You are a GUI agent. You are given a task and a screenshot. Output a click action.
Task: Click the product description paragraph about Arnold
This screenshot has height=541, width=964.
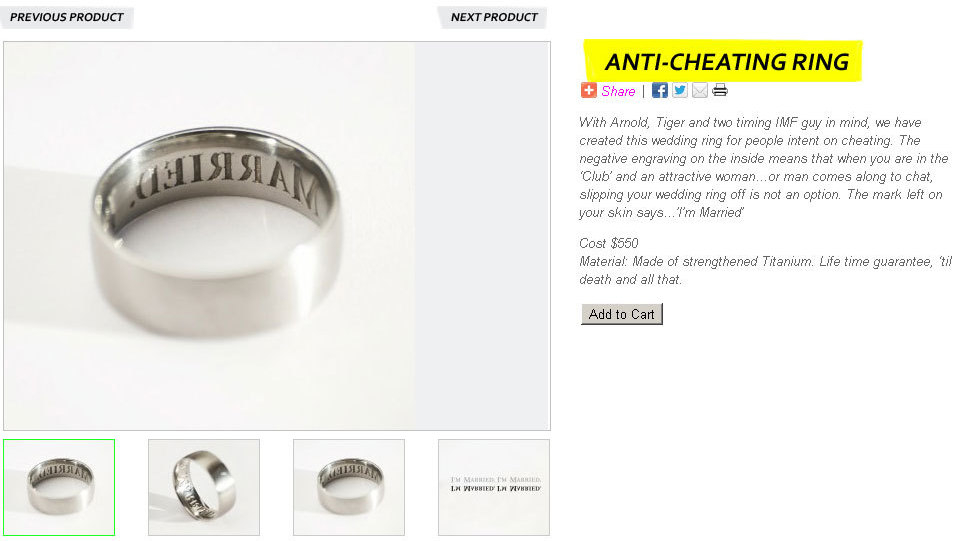point(764,167)
